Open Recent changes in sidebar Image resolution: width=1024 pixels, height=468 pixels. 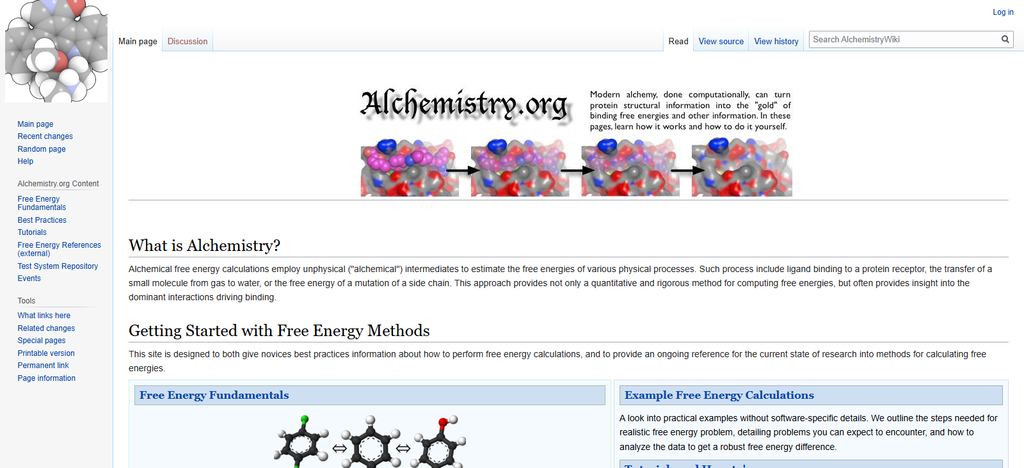pyautogui.click(x=45, y=136)
